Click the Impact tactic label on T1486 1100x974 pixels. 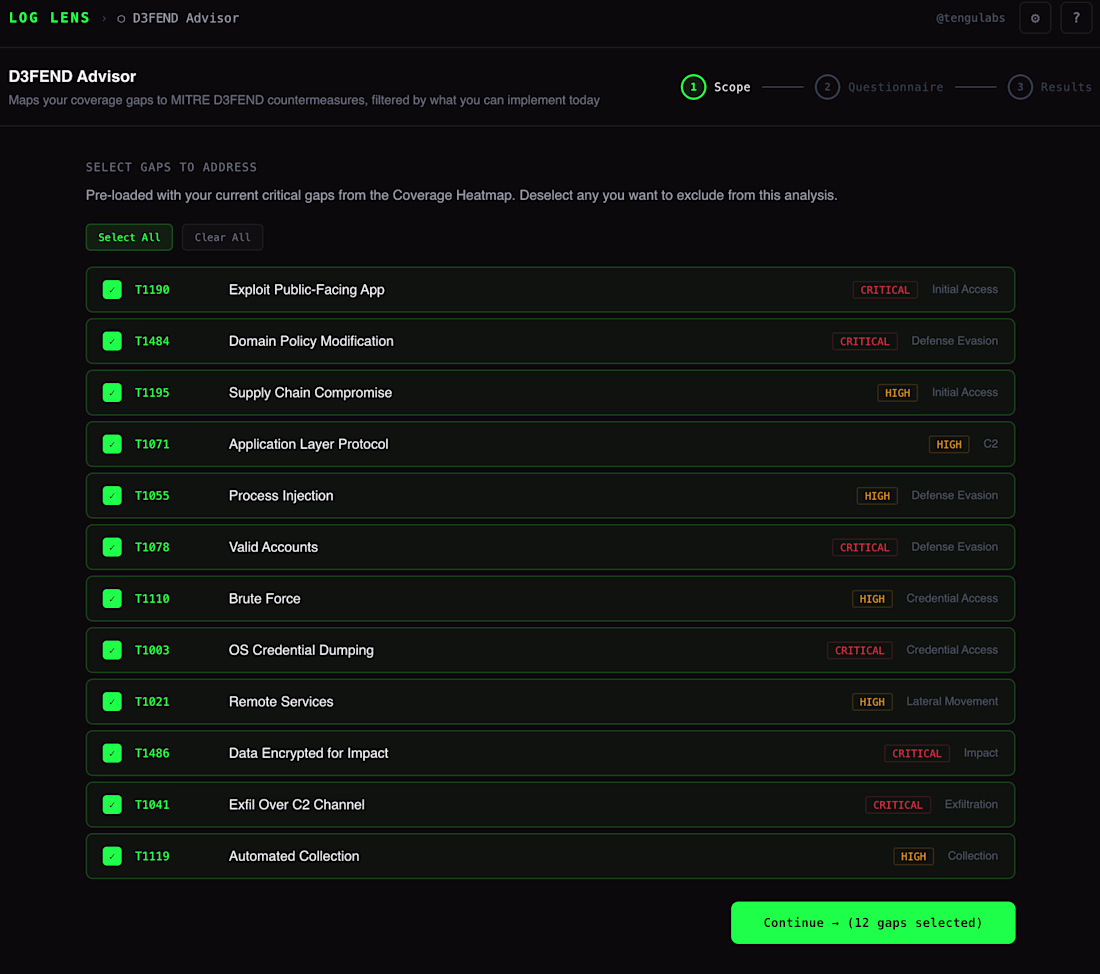[x=981, y=753]
